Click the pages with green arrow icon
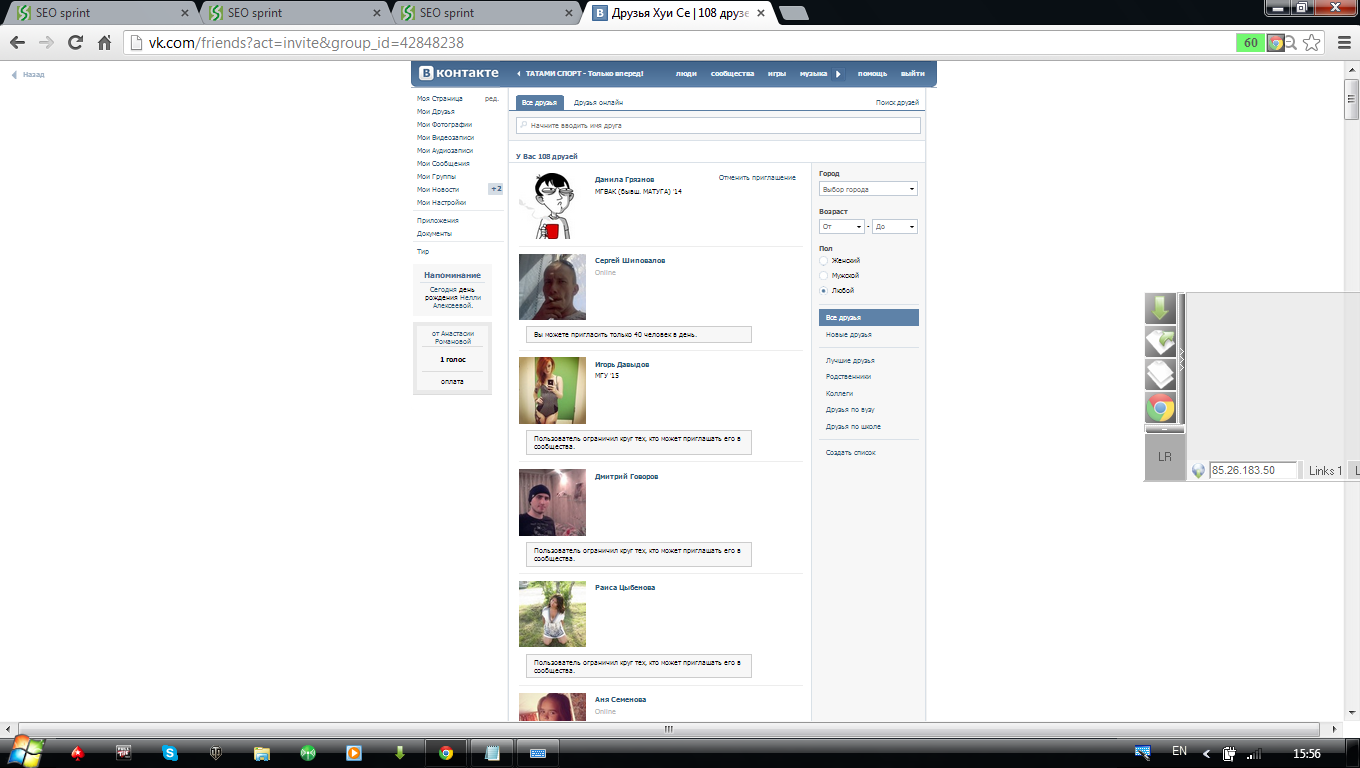1360x768 pixels. 1160,341
